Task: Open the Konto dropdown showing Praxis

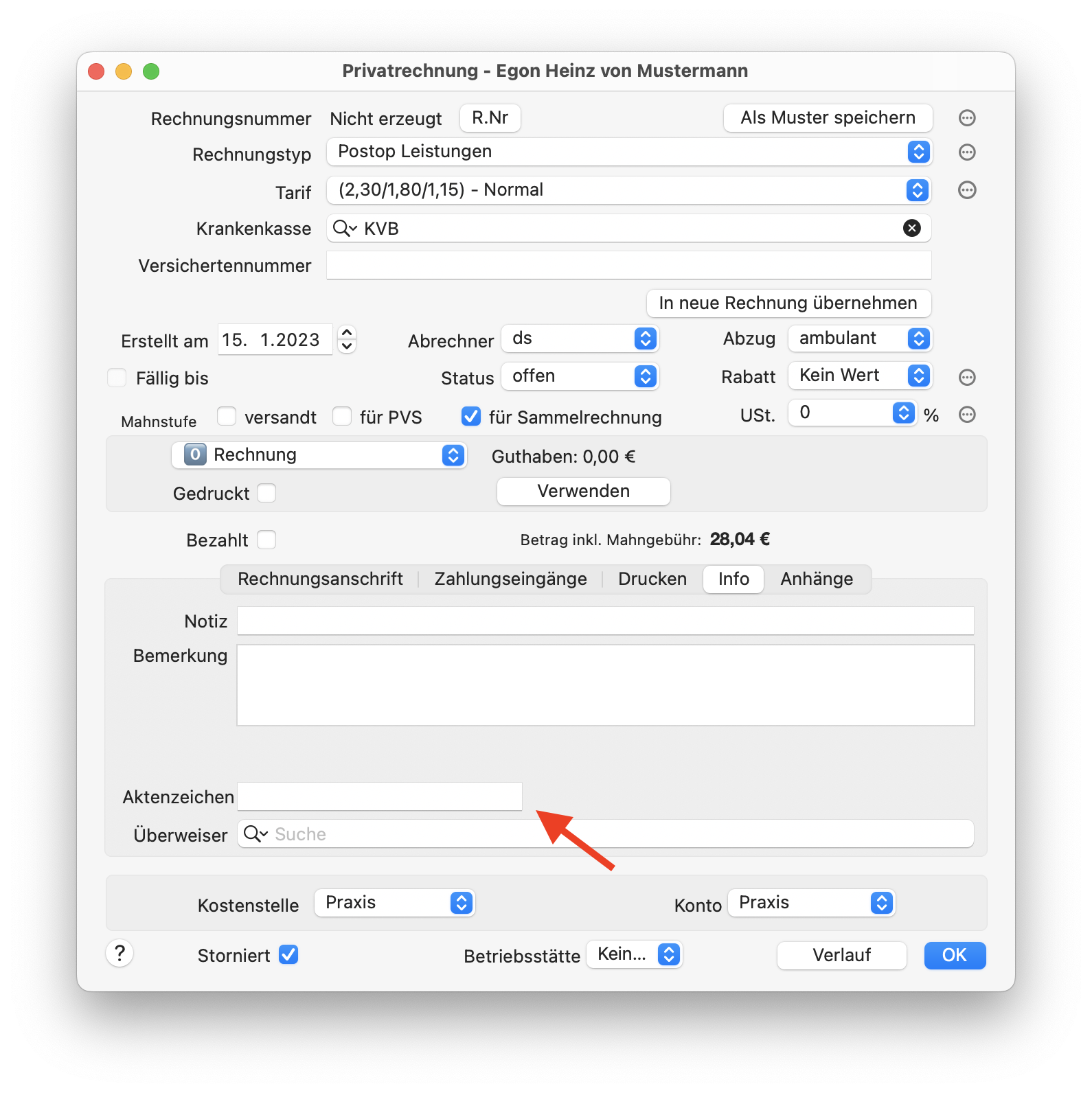Action: click(x=812, y=903)
